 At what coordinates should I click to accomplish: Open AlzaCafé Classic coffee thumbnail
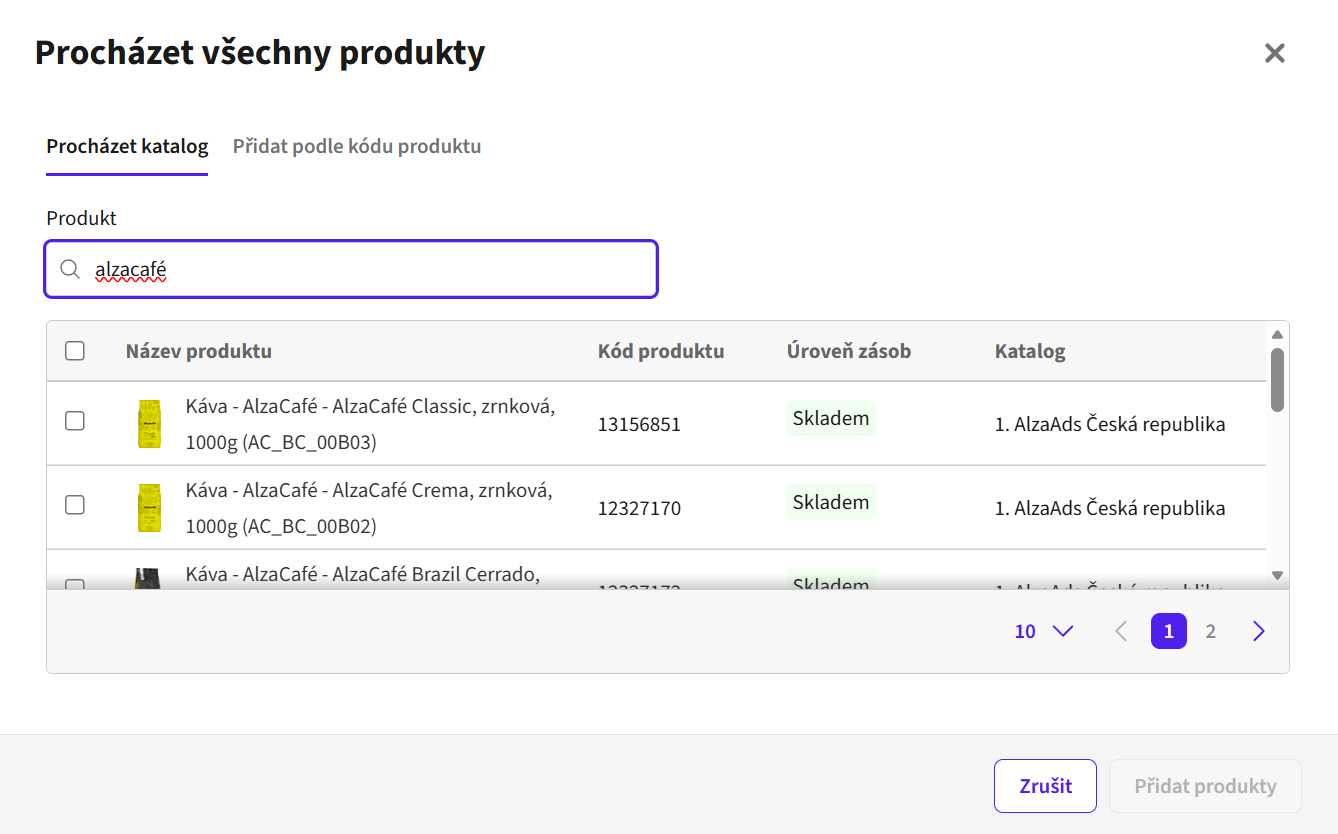tap(149, 423)
